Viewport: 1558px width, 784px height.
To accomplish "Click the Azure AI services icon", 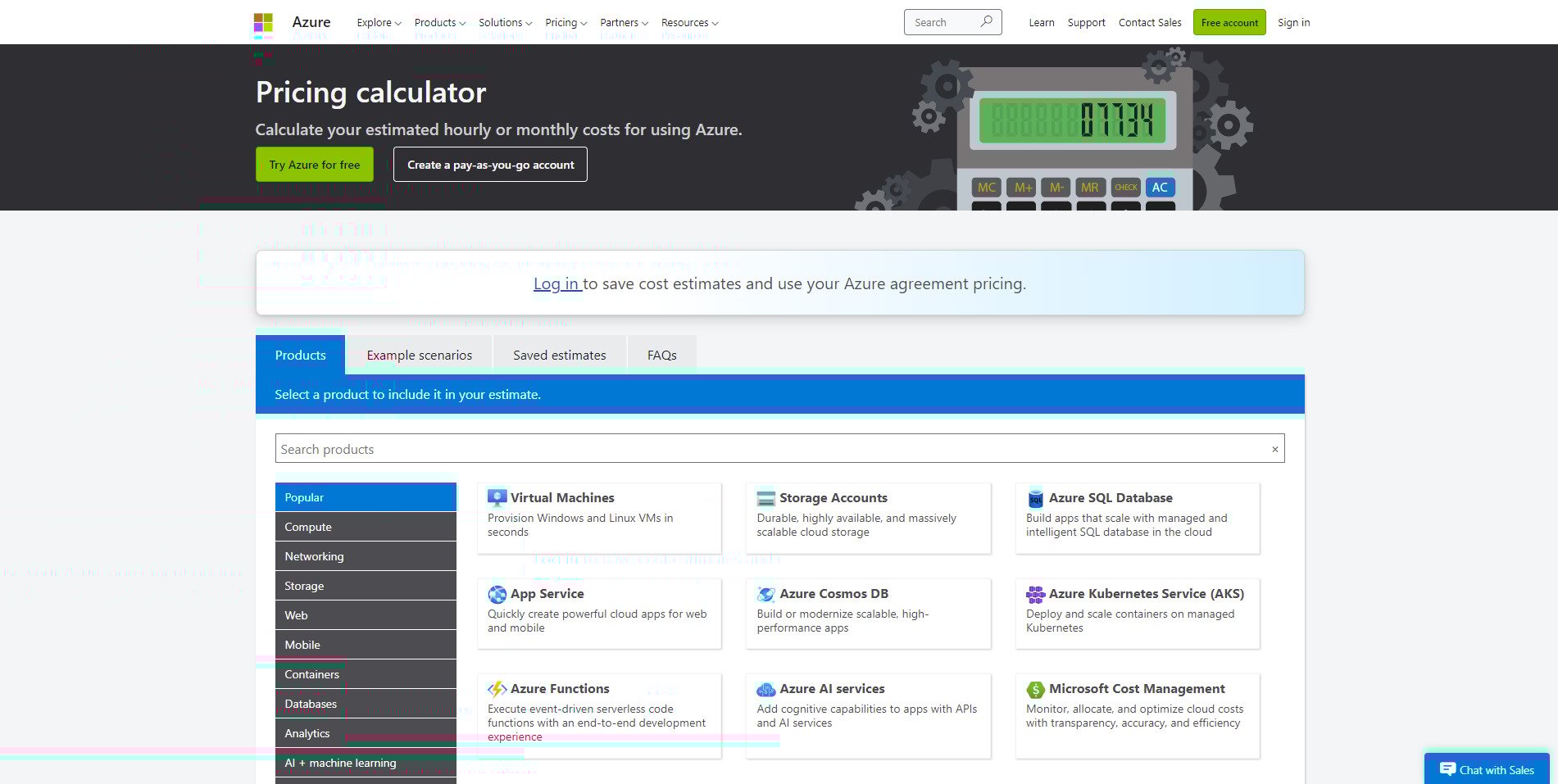I will 766,689.
